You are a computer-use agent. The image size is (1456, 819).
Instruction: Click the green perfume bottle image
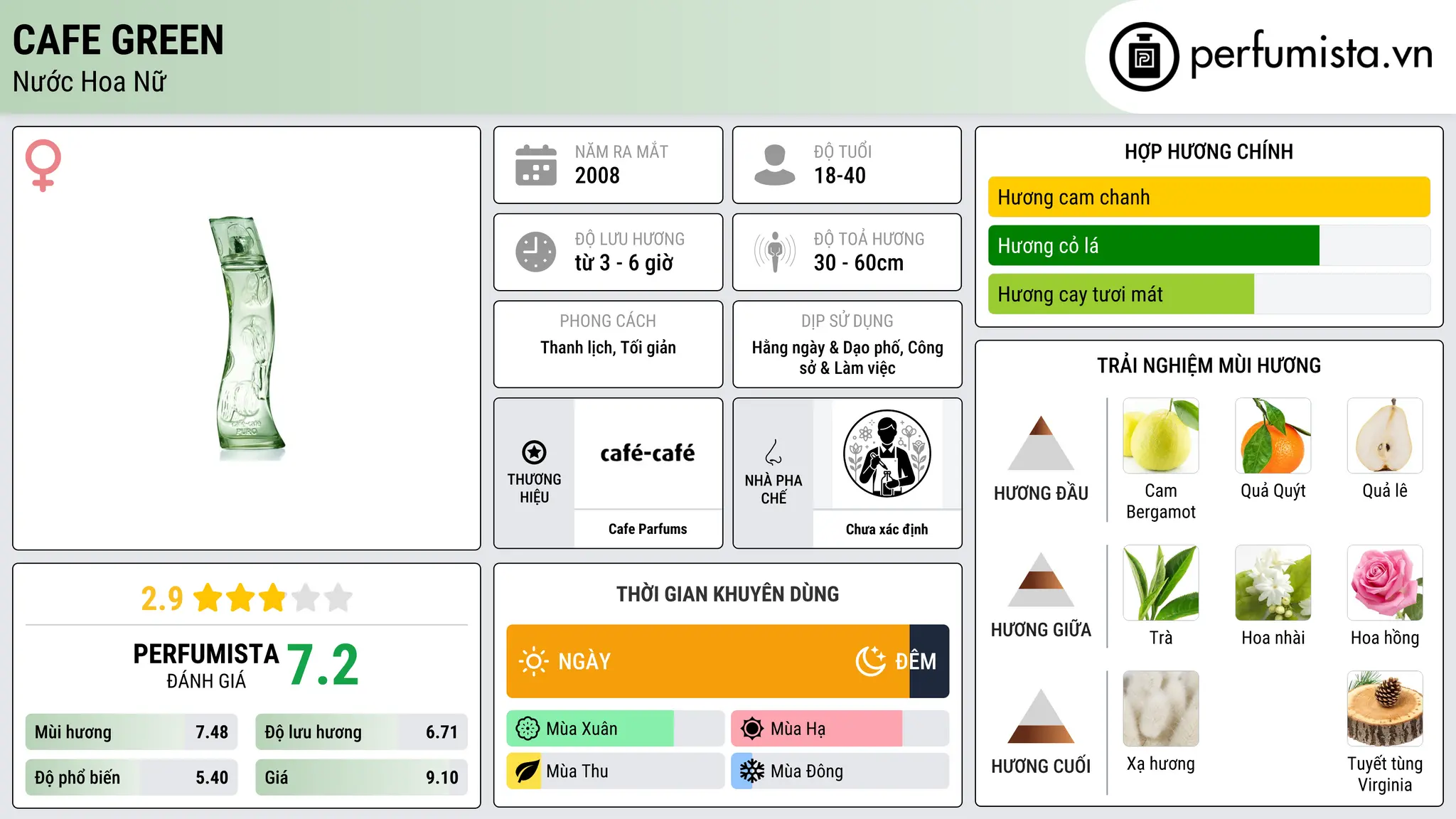(x=247, y=338)
